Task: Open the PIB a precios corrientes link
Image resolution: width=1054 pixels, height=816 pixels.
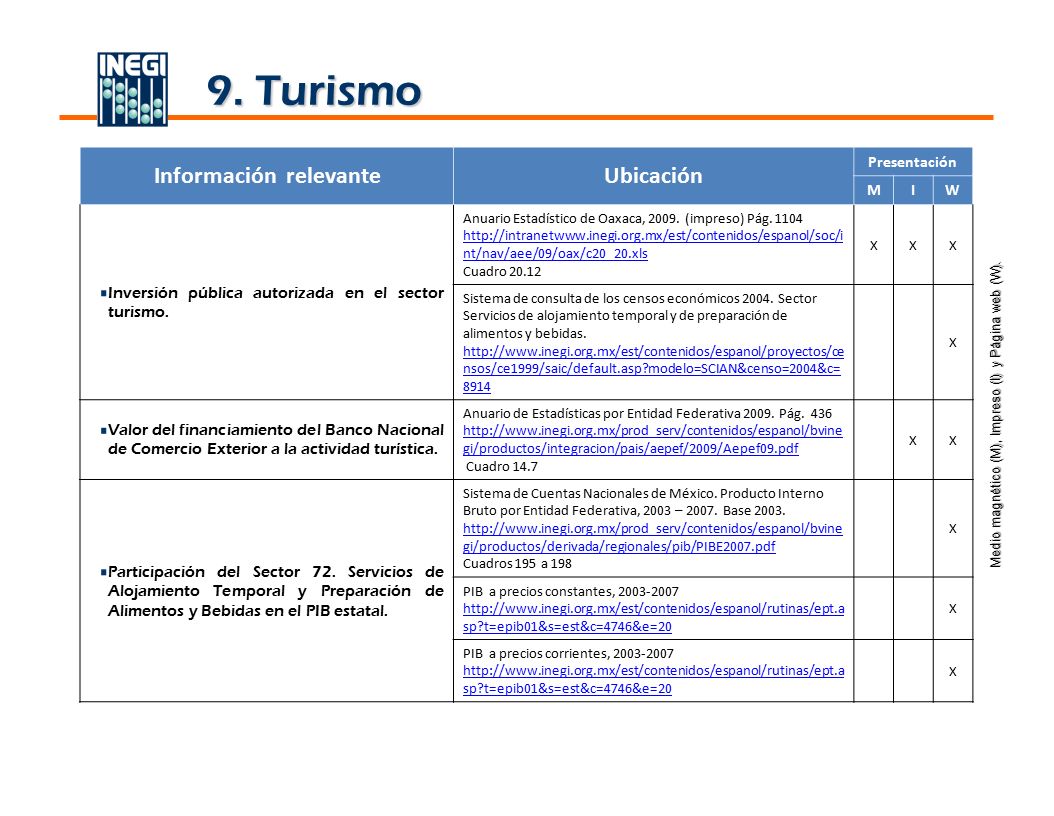Action: [x=653, y=680]
